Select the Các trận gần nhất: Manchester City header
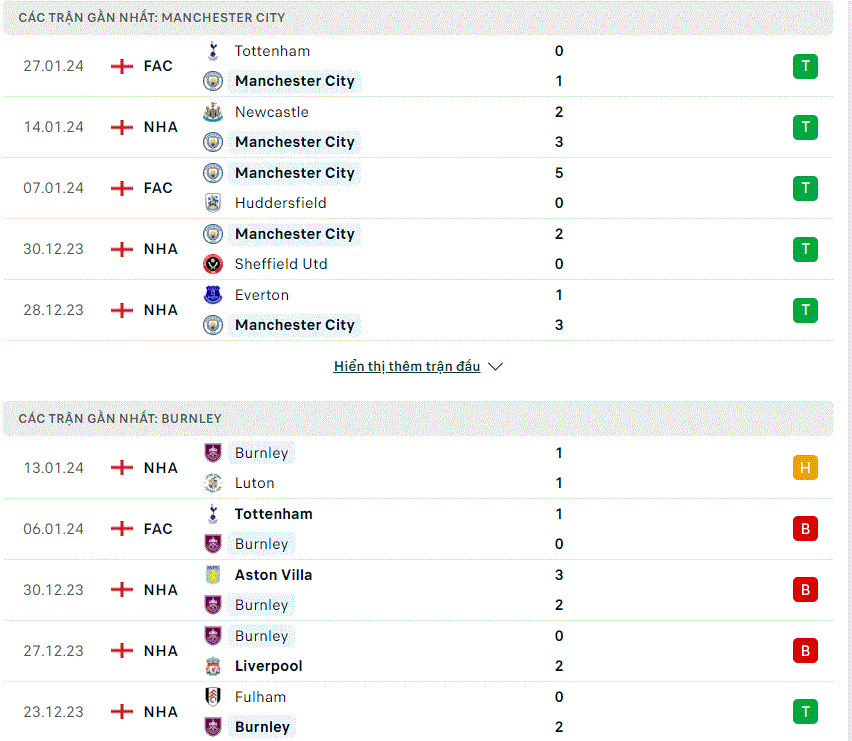This screenshot has width=852, height=741. [418, 17]
